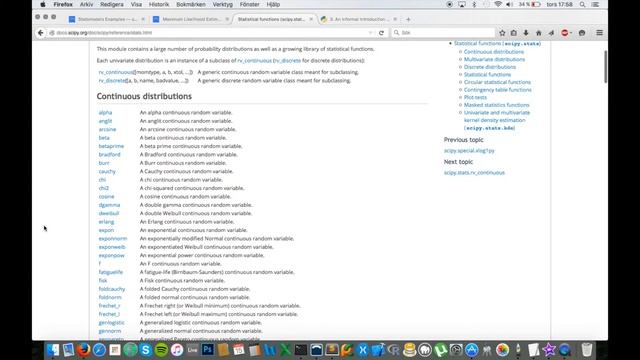Open iTunes from the dock
The image size is (640, 360).
click(177, 350)
